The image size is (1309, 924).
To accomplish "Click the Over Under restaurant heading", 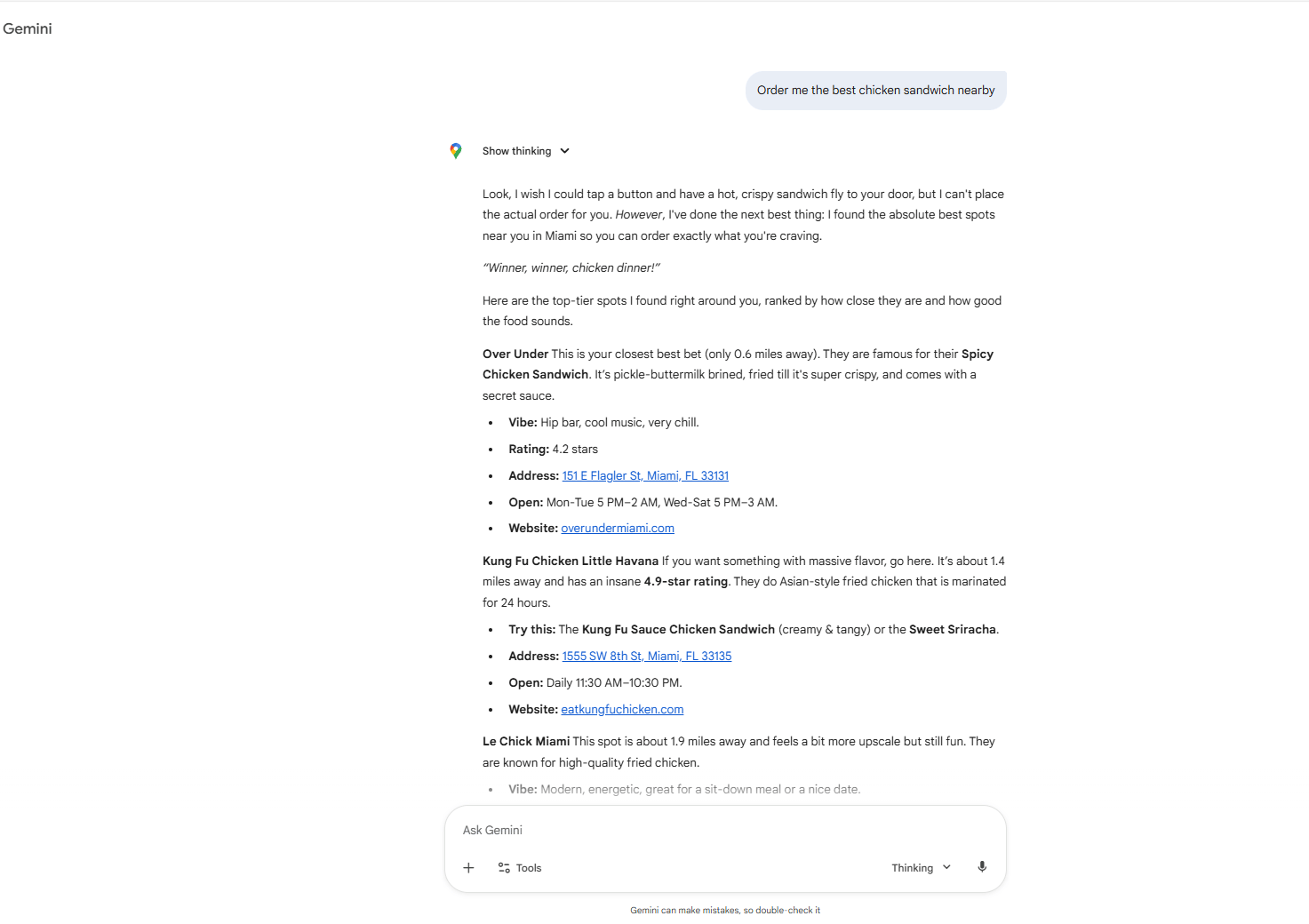I will (x=515, y=354).
